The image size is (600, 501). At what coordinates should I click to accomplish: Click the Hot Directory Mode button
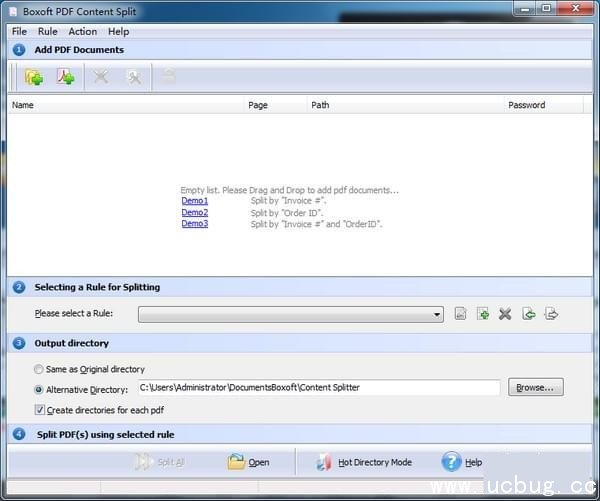(364, 462)
